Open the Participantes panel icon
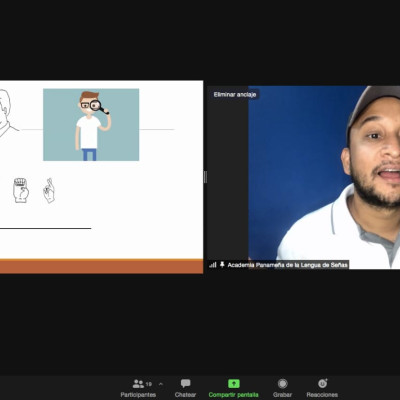Screen dimensions: 400x400 click(138, 384)
